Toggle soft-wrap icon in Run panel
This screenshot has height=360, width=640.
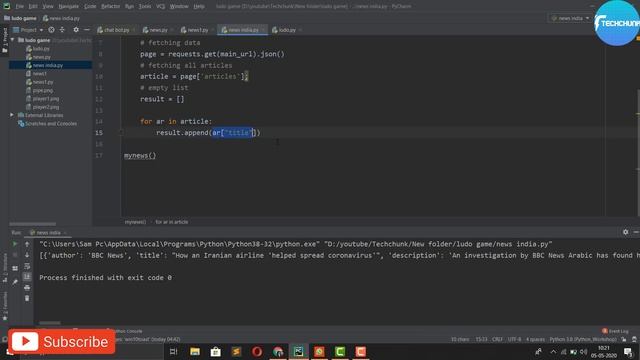click(27, 266)
